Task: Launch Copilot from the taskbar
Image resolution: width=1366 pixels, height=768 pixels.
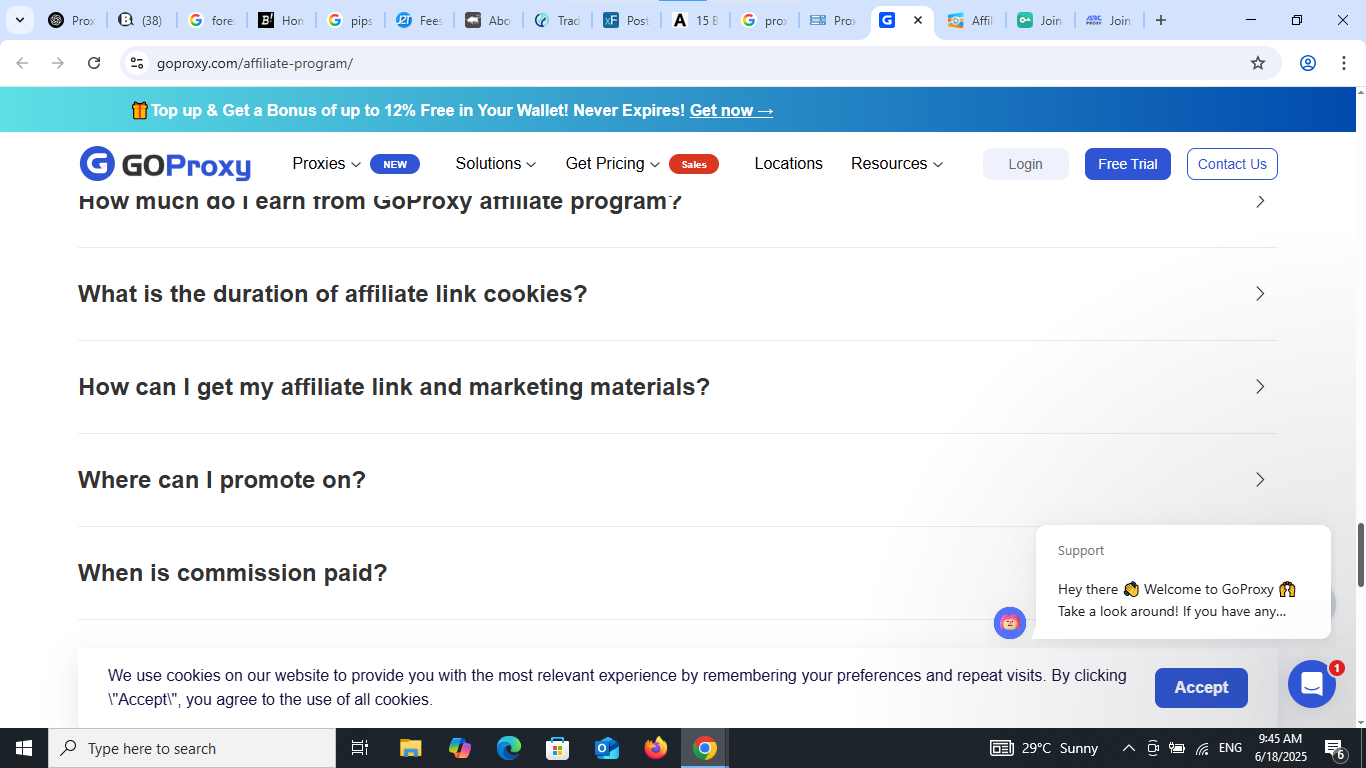Action: point(460,748)
